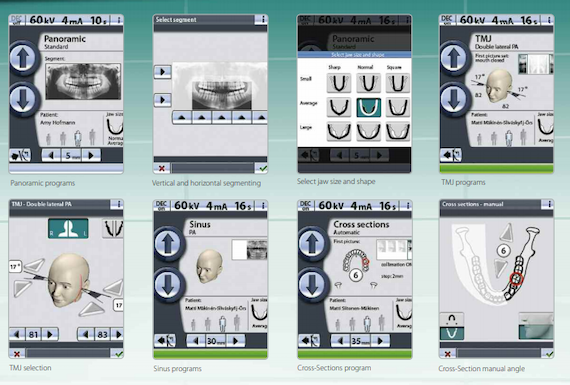Increase the 35 mm value on Cross sections screen
570x385 pixels.
tap(380, 341)
